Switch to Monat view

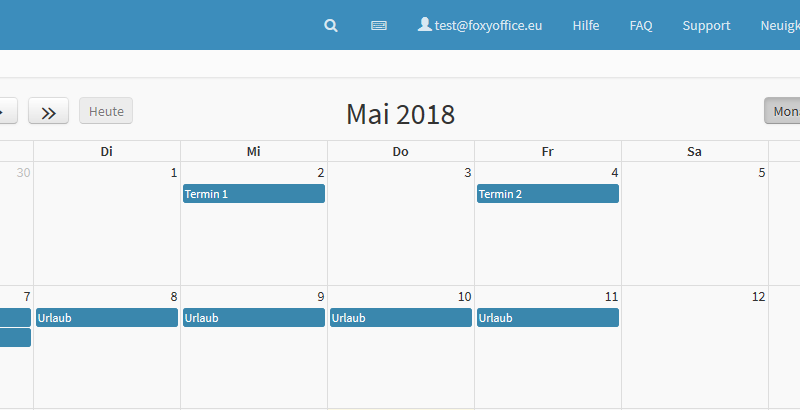[x=784, y=111]
